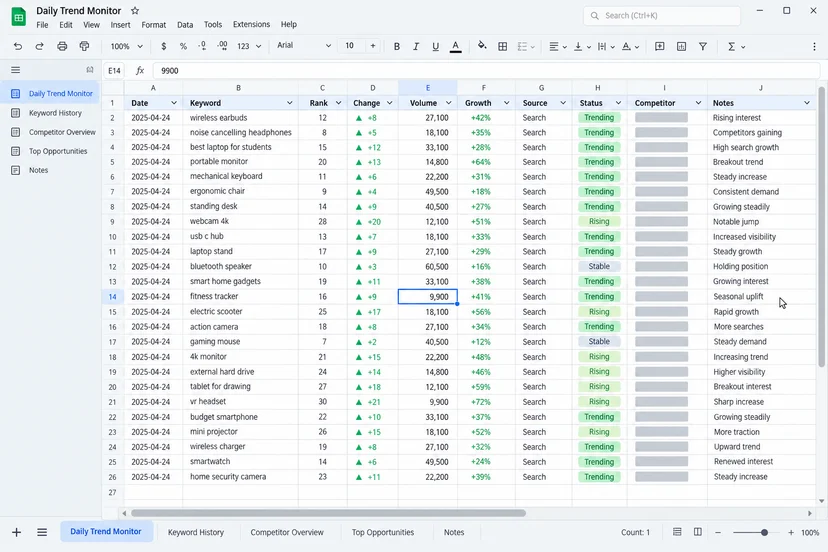Open text wrapping dropdown
The height and width of the screenshot is (552, 828).
[606, 46]
